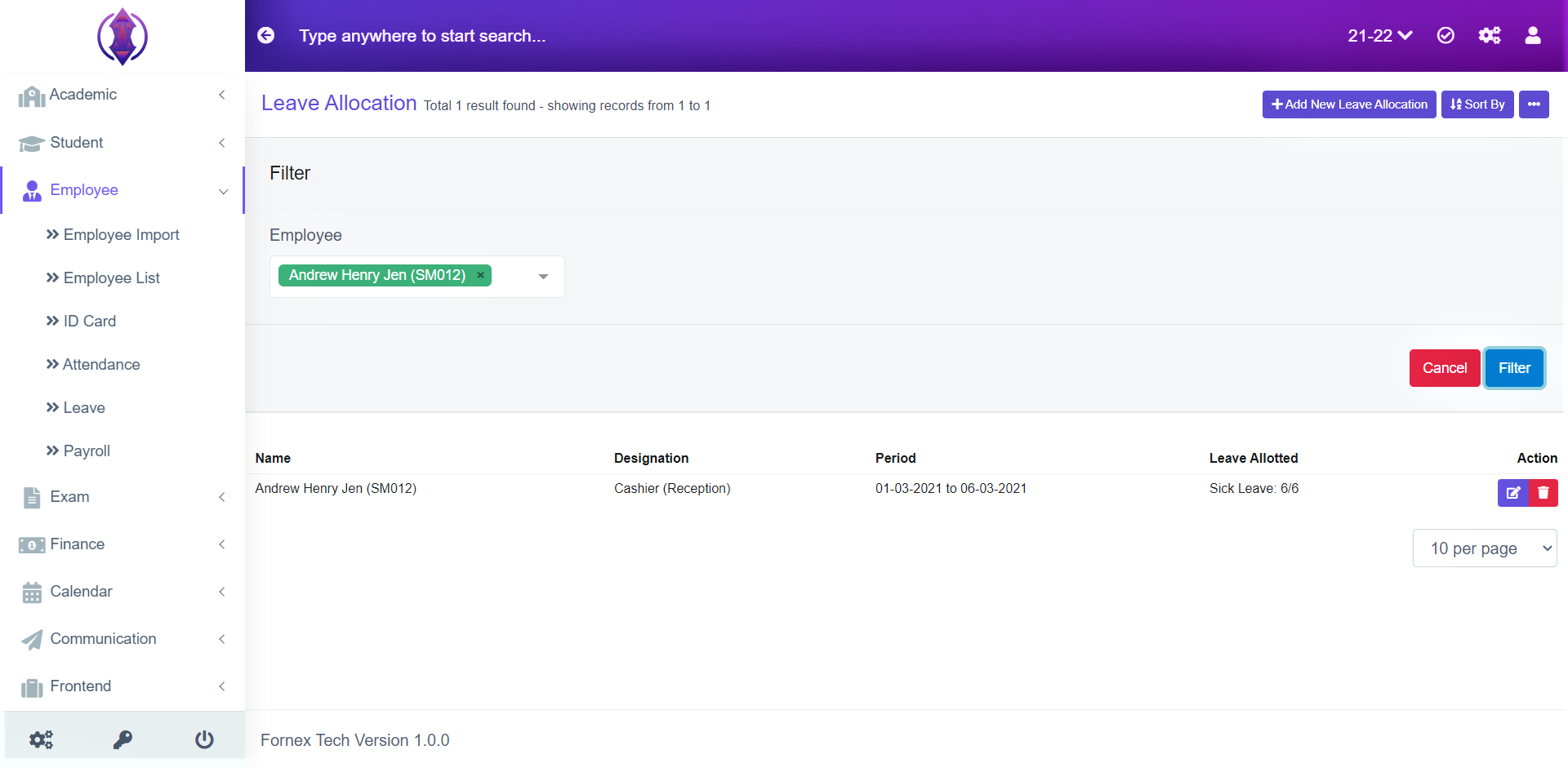
Task: Click 'Fornex Tech Version 1.0.0' footer text
Action: tap(354, 740)
